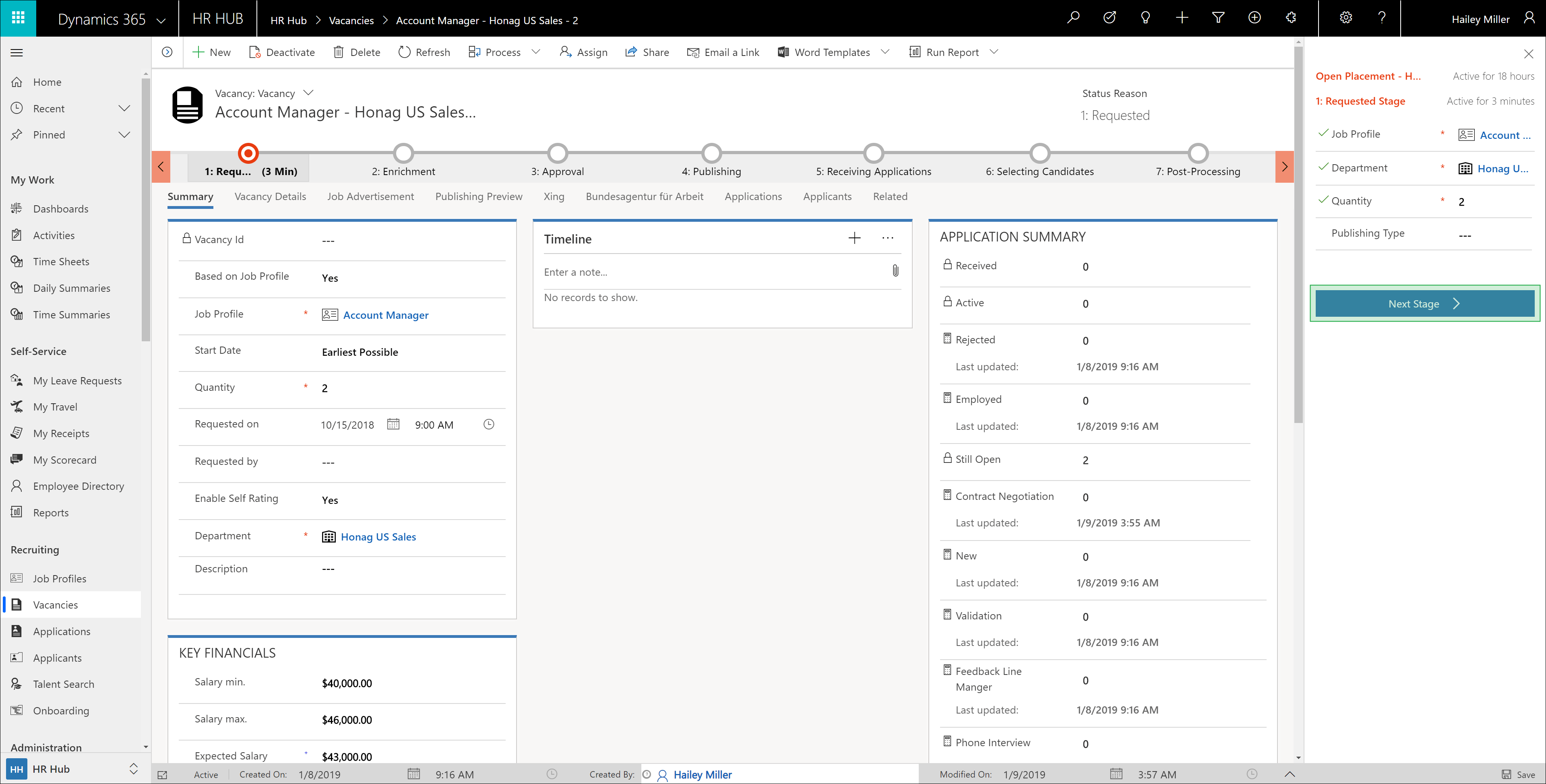
Task: Switch to the Vacancy Details tab
Action: [x=270, y=197]
